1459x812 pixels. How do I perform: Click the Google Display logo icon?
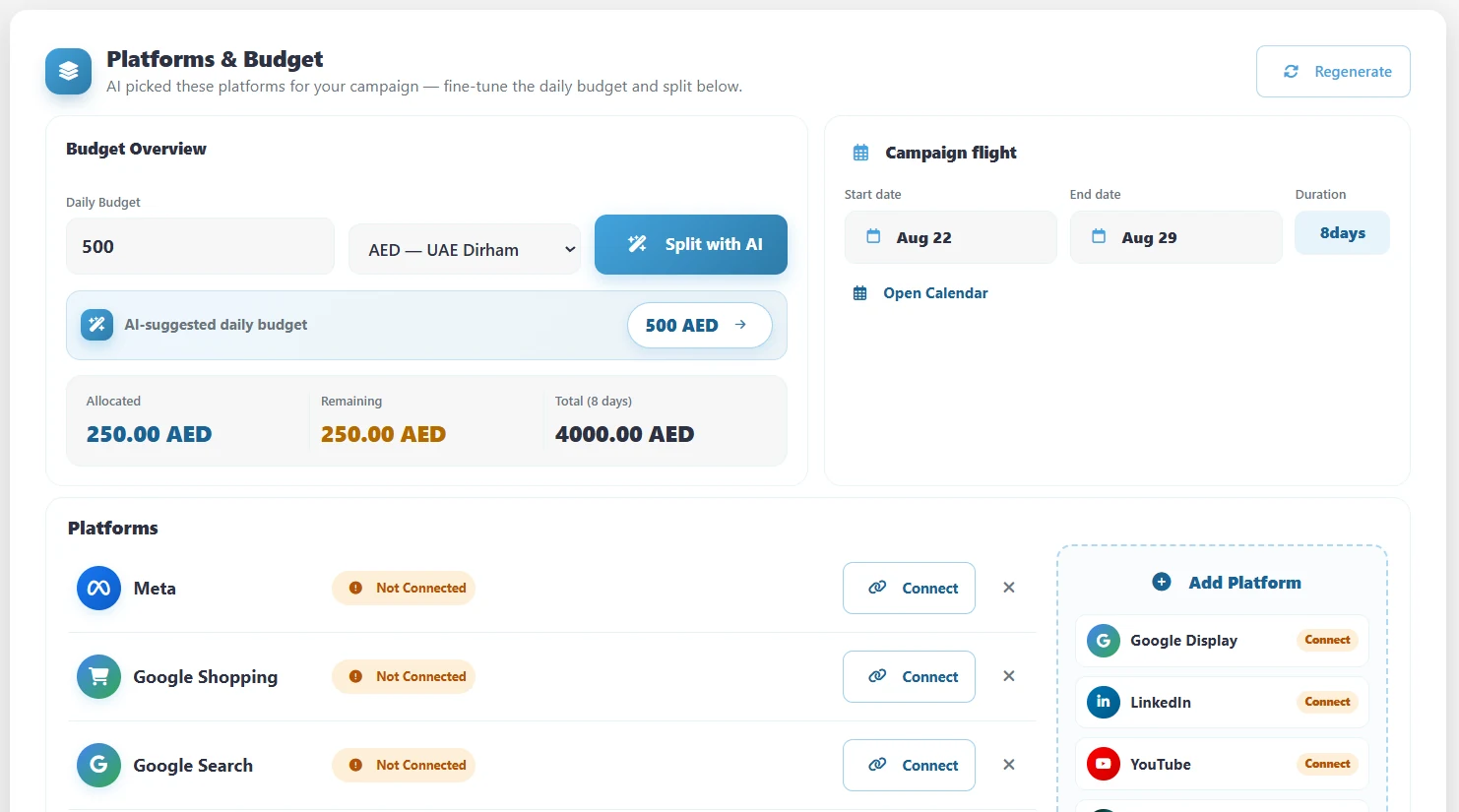click(x=1104, y=641)
